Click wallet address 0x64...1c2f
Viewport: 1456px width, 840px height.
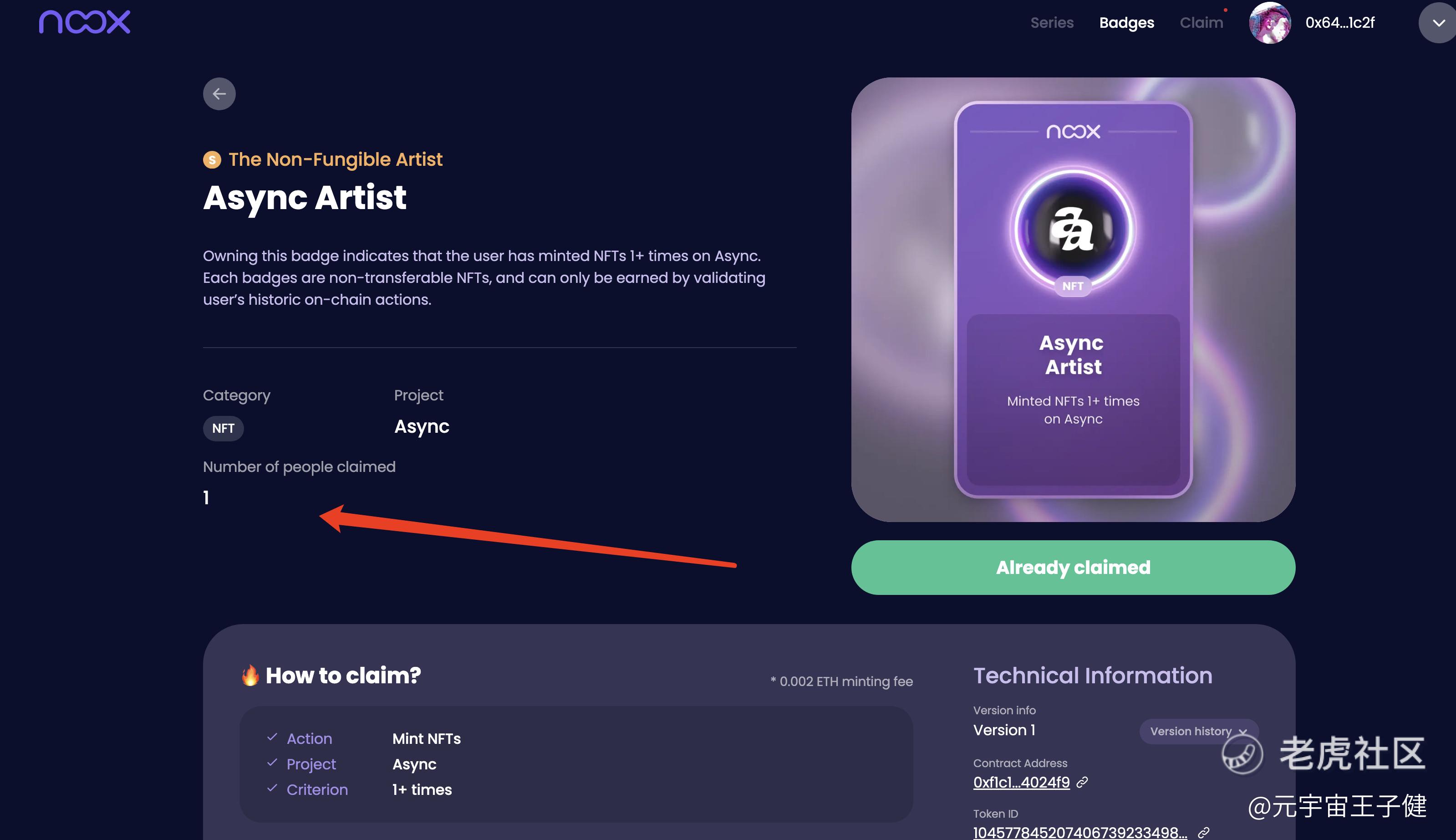click(1339, 22)
